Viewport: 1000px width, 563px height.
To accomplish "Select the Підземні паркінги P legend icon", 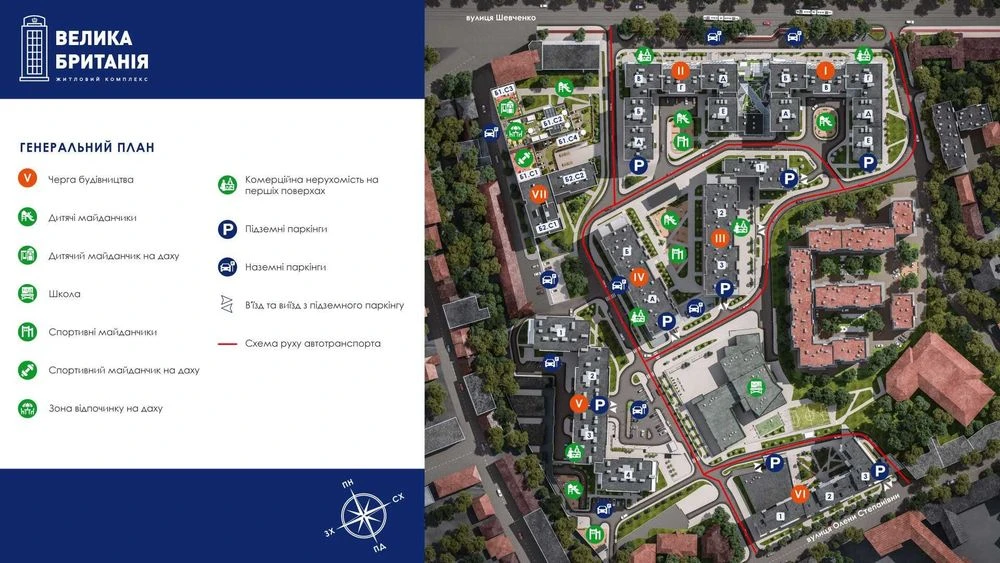I will tap(228, 229).
